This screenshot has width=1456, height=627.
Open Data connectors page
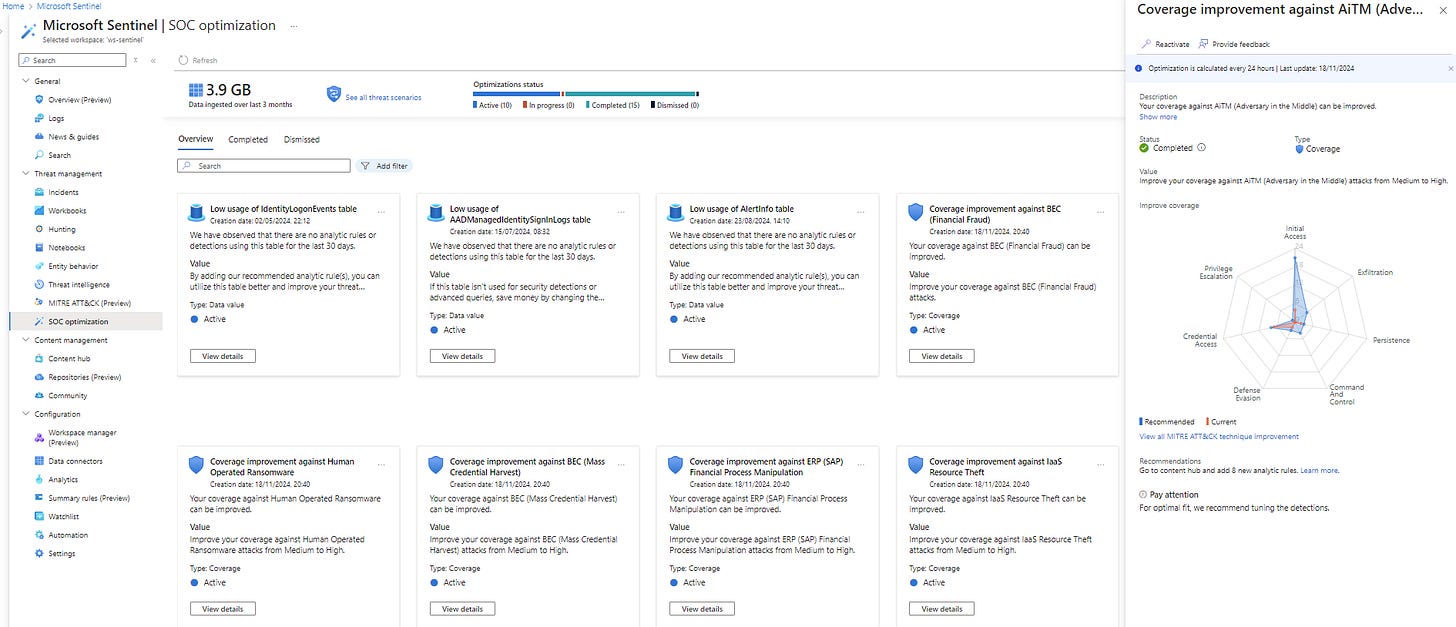coord(75,461)
